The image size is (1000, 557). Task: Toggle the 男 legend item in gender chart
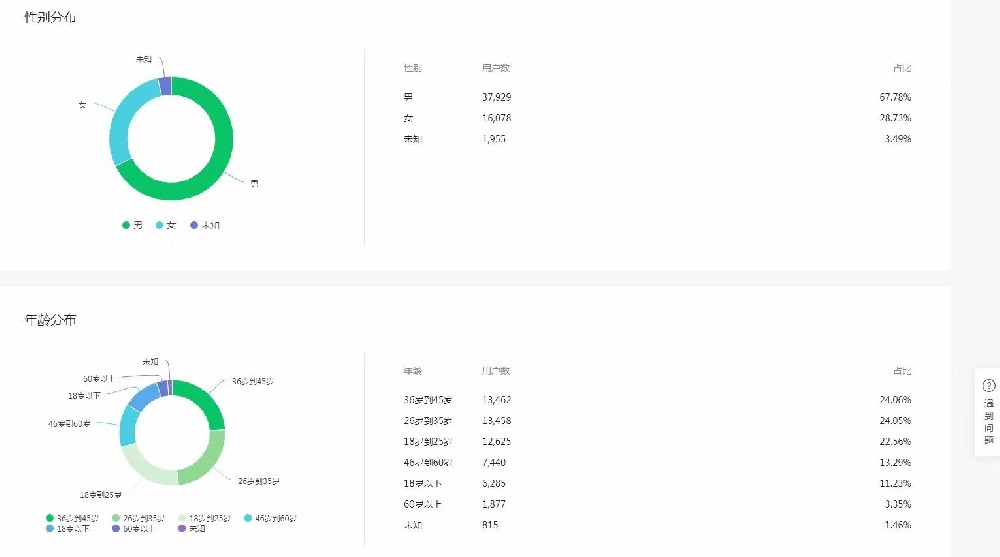point(133,225)
